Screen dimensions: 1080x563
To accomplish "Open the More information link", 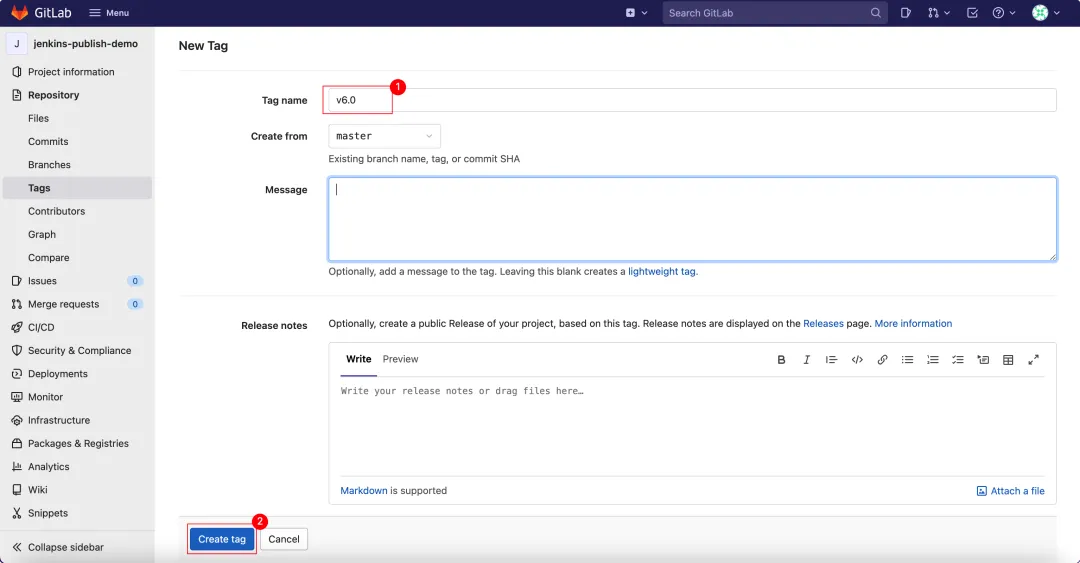I will click(913, 323).
